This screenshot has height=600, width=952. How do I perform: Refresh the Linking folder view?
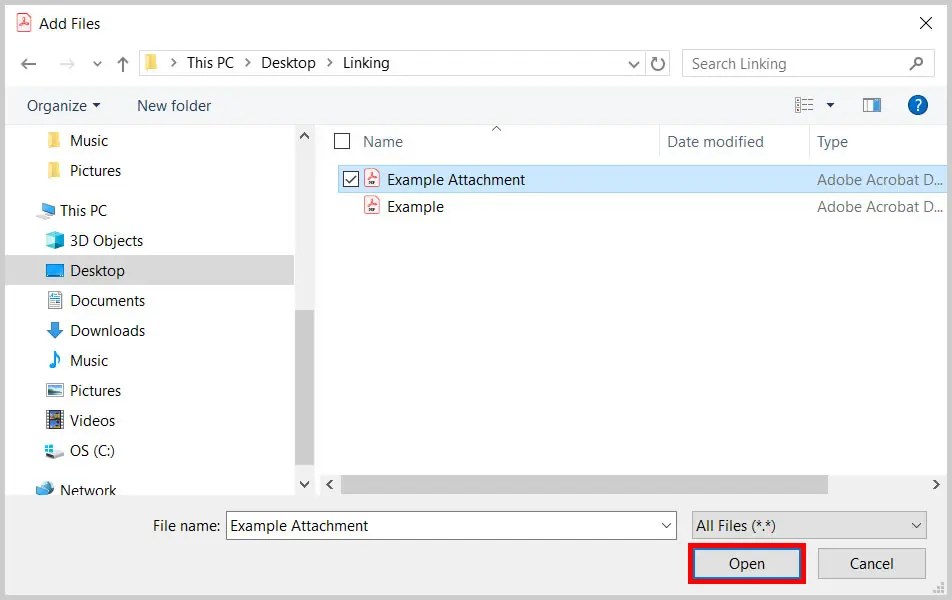tap(658, 63)
